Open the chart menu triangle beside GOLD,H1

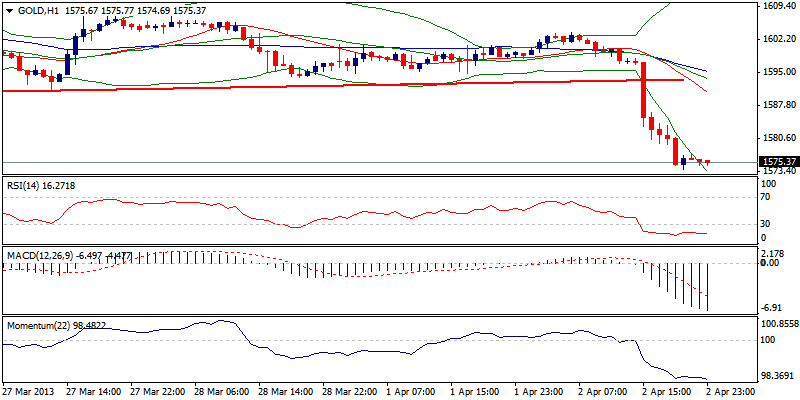pyautogui.click(x=8, y=10)
